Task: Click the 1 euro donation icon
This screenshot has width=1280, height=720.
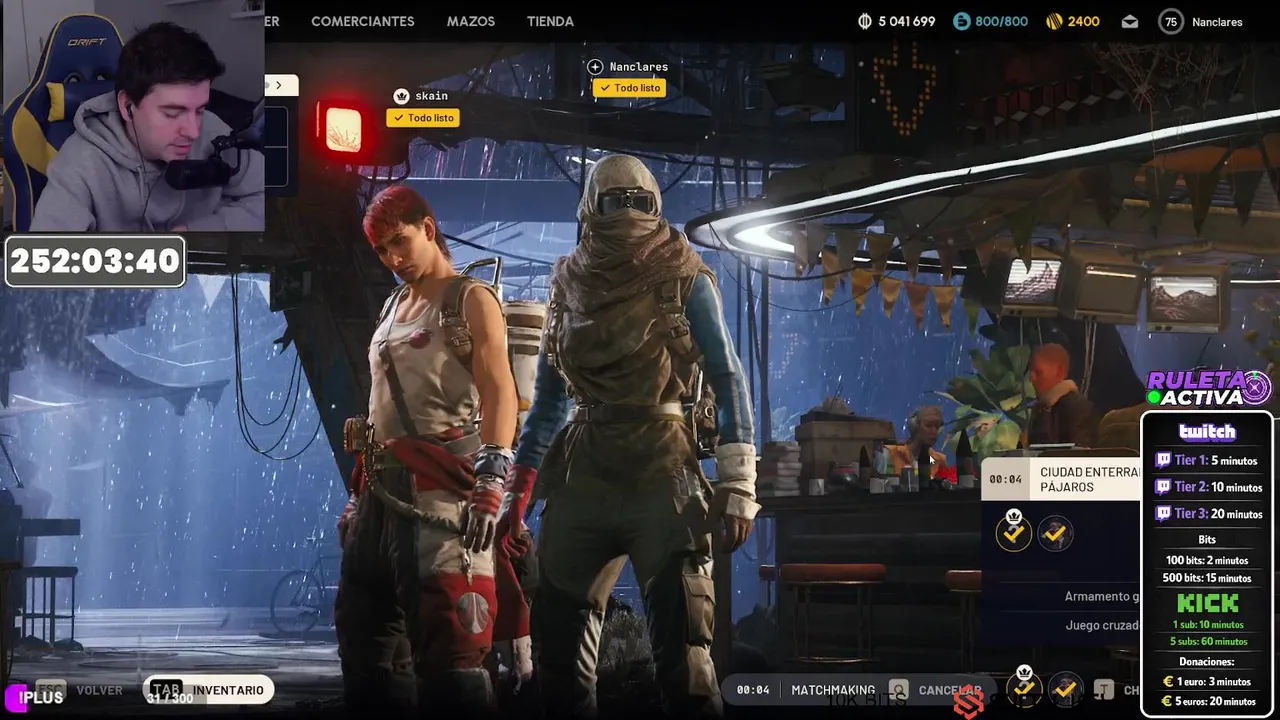Action: [1167, 682]
